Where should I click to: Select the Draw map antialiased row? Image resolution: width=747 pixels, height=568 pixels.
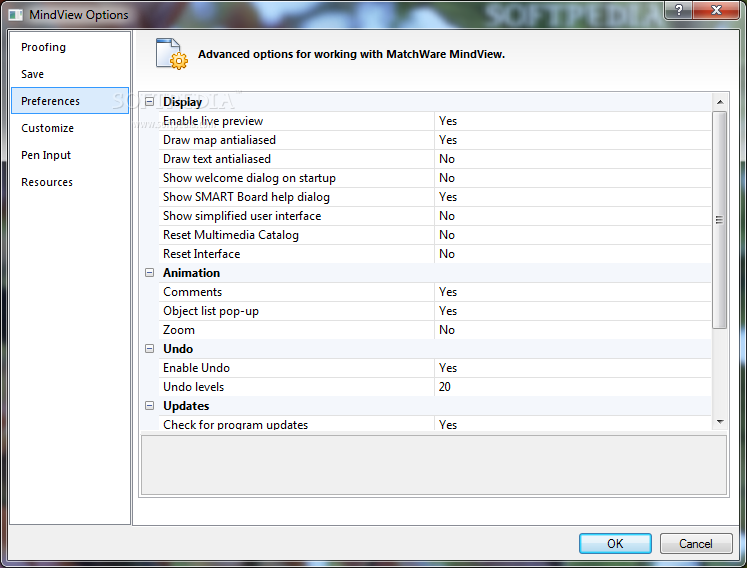click(434, 140)
